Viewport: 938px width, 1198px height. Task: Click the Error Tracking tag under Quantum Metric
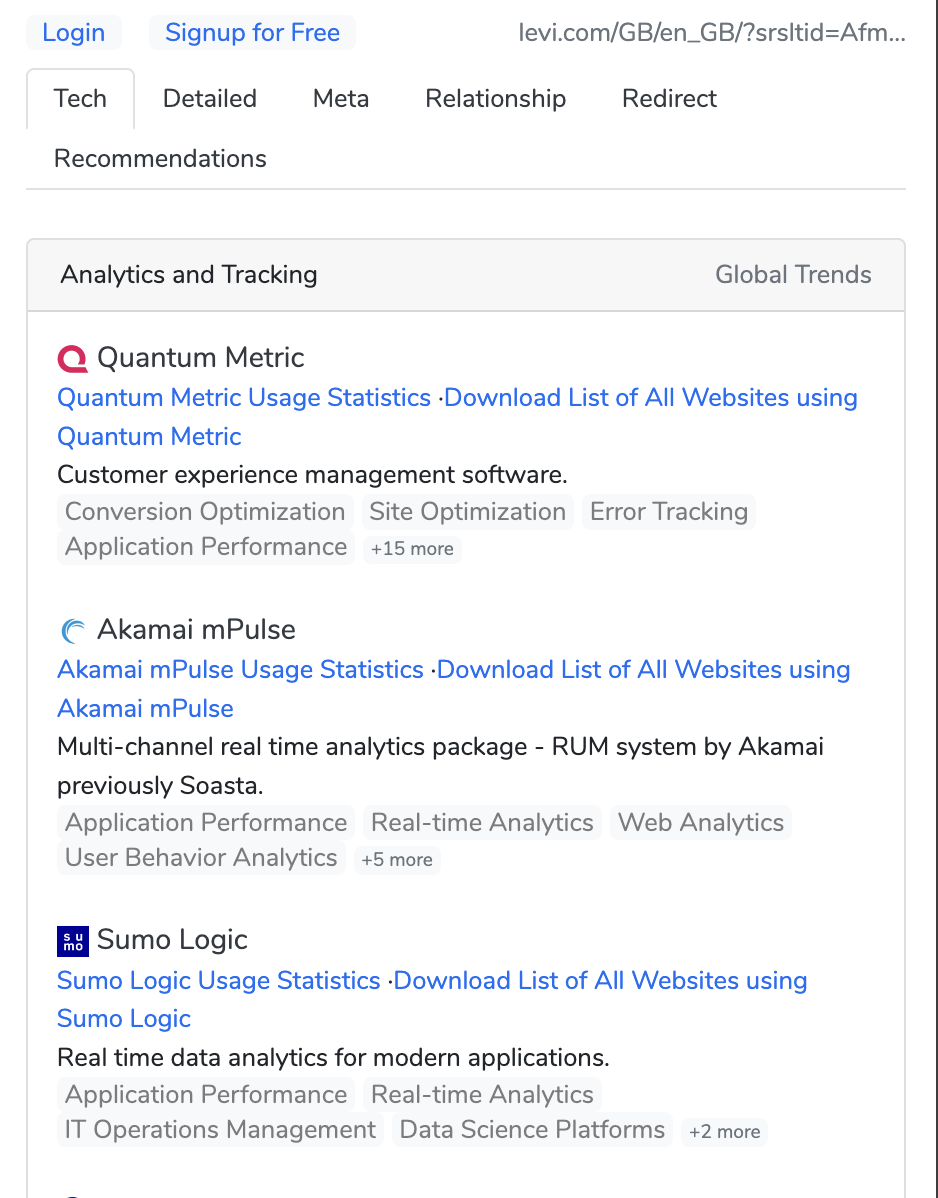(668, 511)
